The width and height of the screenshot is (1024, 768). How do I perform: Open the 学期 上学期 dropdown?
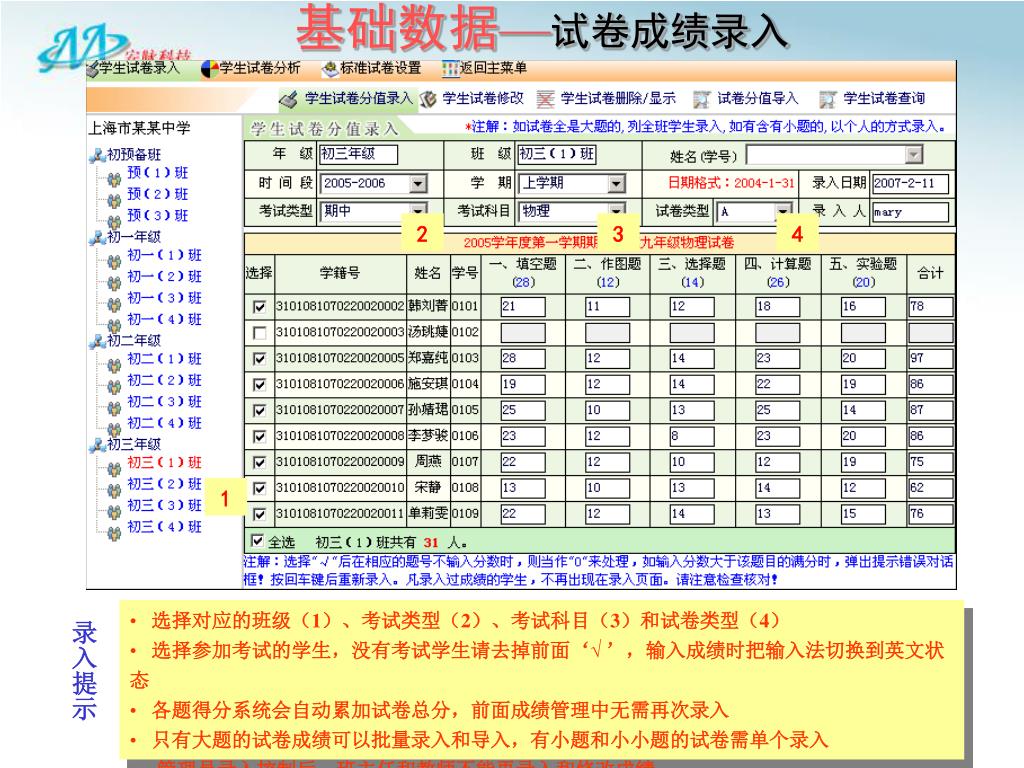click(x=616, y=184)
